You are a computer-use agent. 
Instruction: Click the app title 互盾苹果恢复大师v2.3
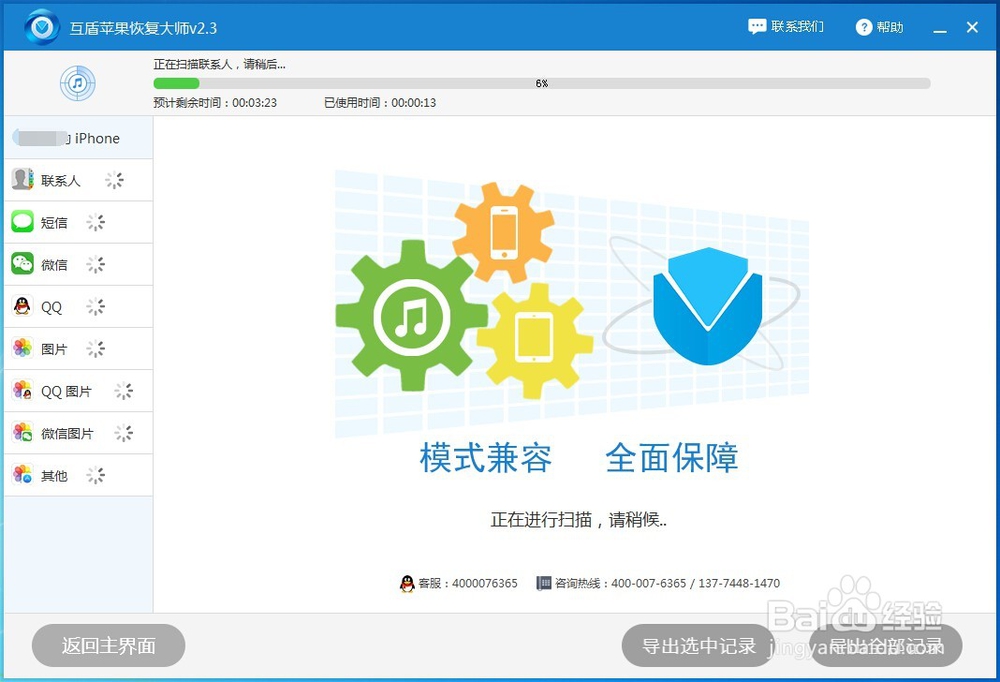tap(143, 28)
